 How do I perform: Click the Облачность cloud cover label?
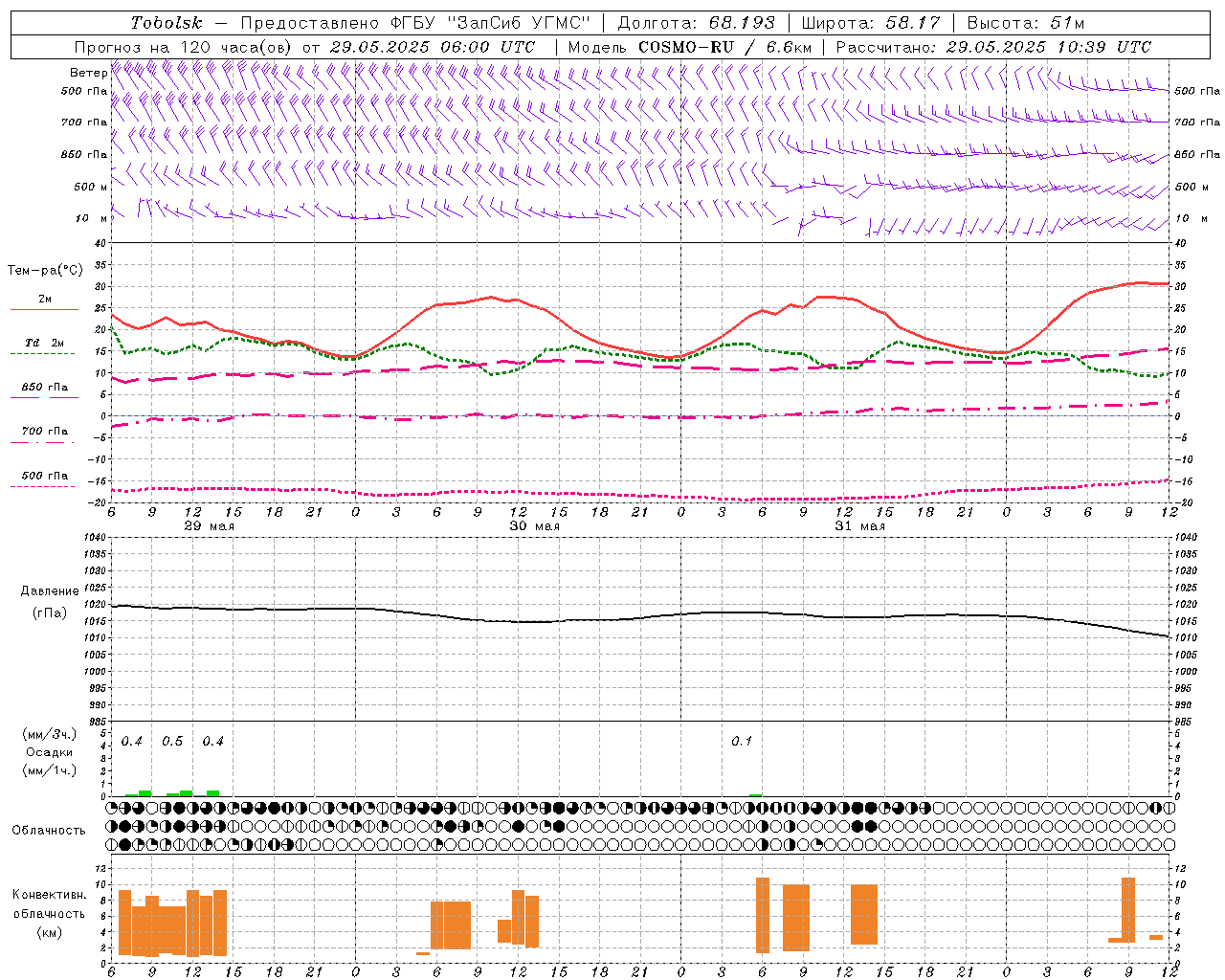click(49, 830)
